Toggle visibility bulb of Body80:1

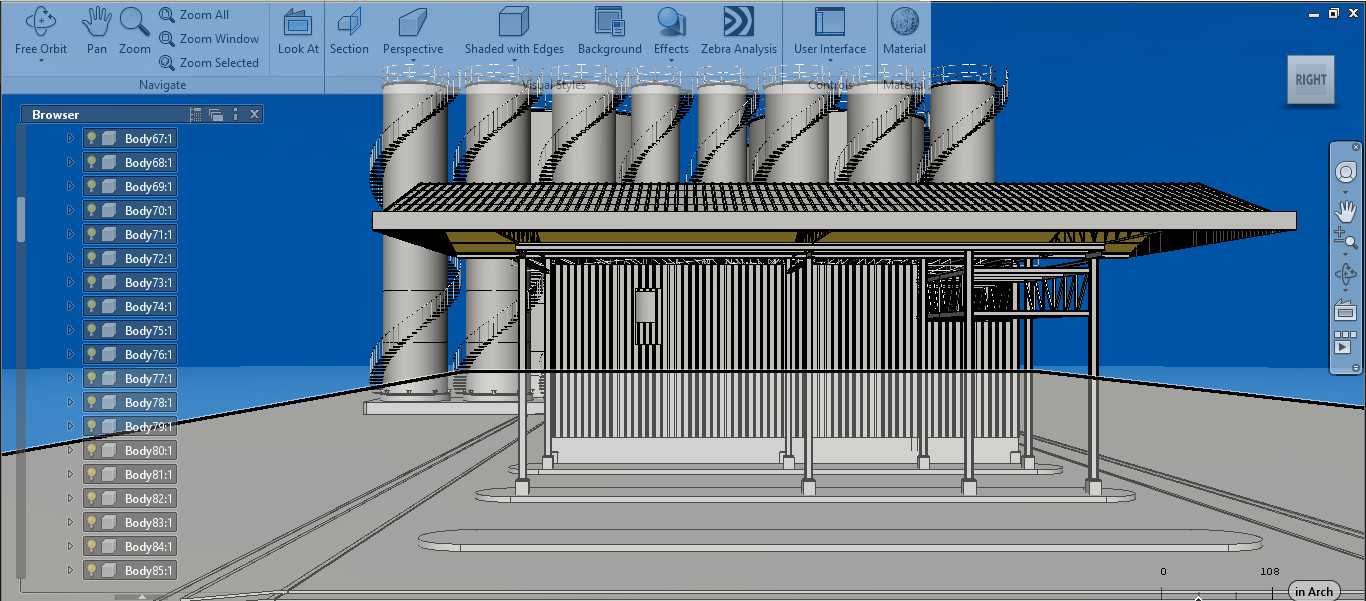91,450
